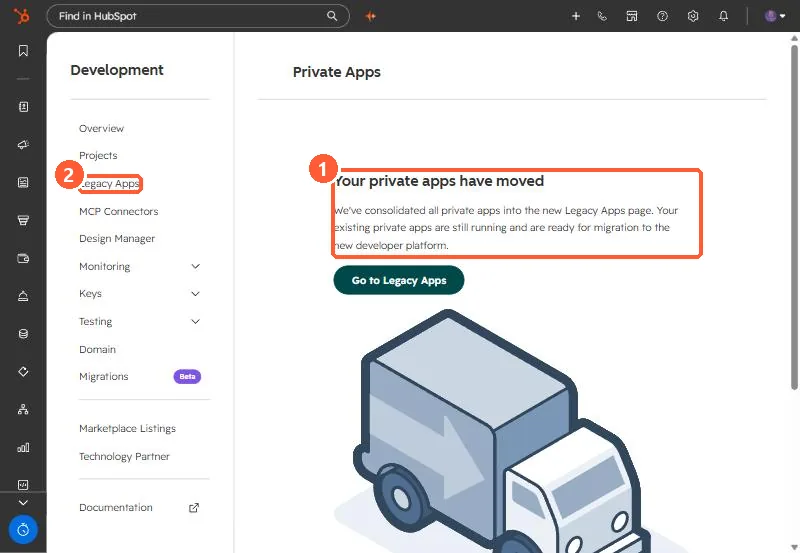The image size is (800, 553).
Task: Click the 'Private Apps' page heading
Action: click(x=337, y=72)
